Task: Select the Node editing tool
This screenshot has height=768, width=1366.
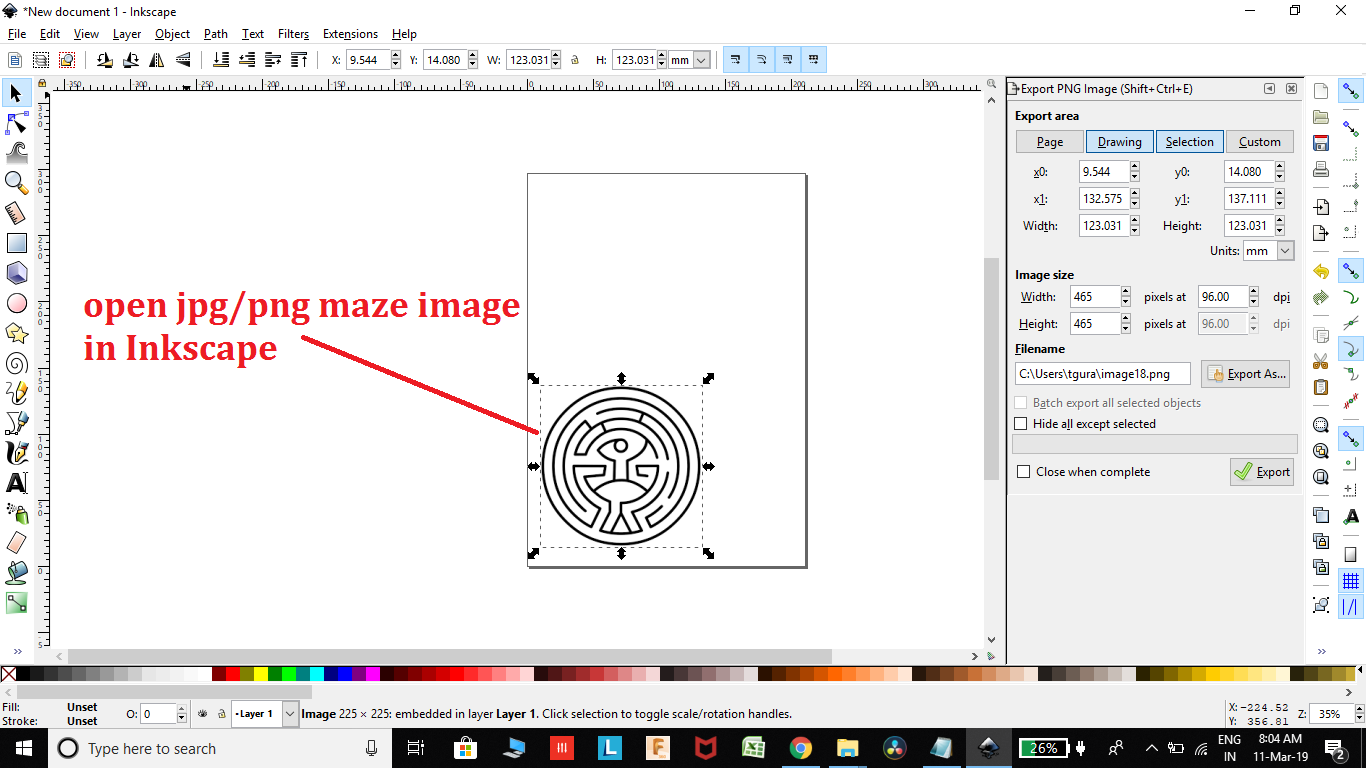Action: coord(17,123)
